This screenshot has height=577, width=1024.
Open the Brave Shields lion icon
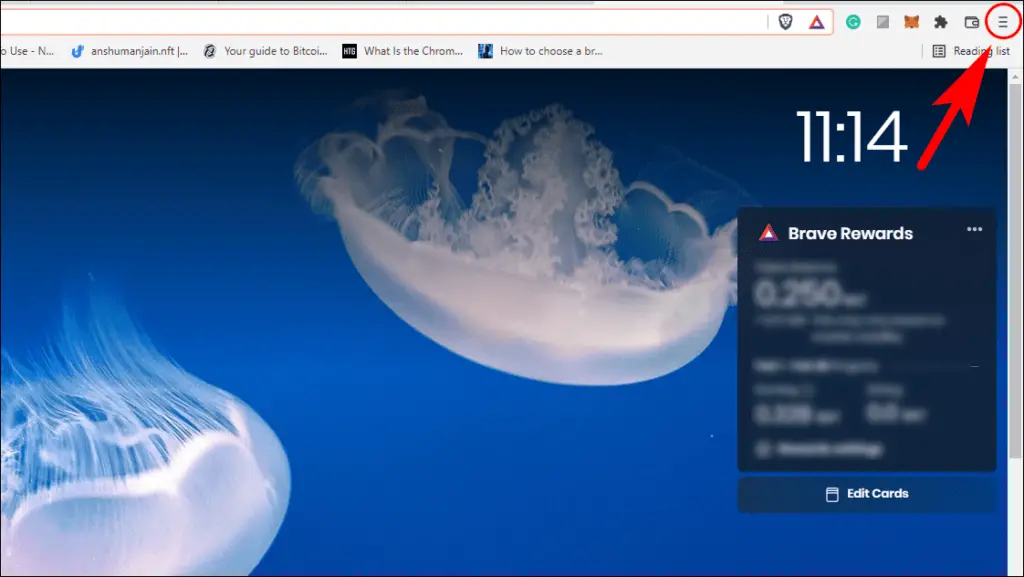point(785,22)
